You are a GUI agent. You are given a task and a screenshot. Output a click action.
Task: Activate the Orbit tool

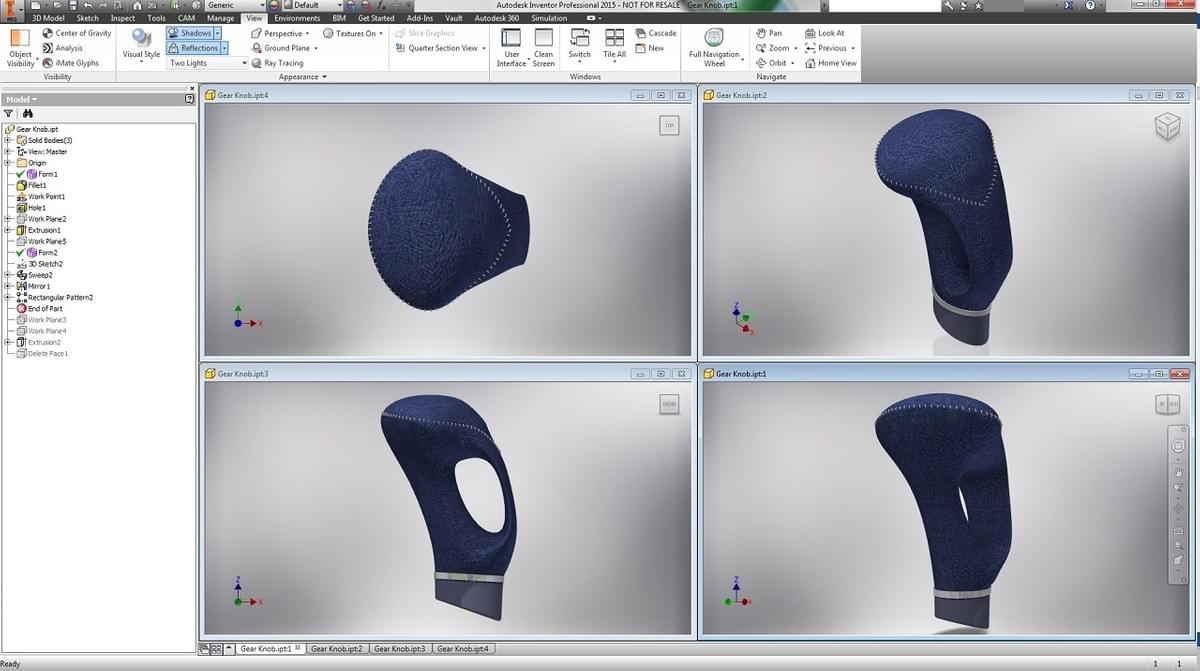(776, 62)
